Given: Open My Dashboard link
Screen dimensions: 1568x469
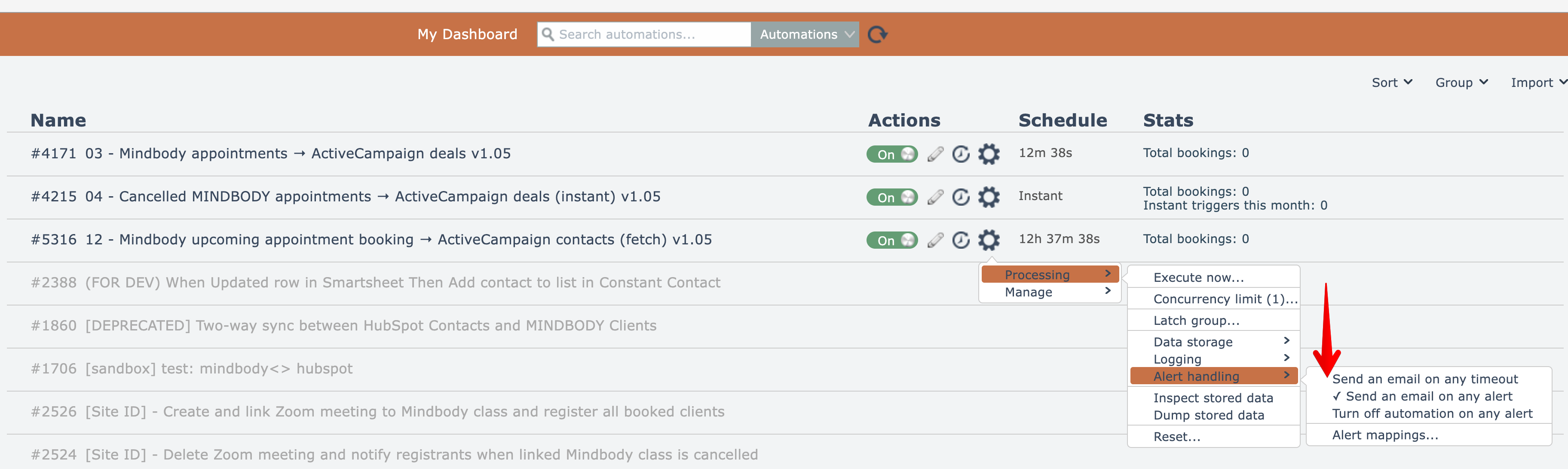Looking at the screenshot, I should 467,35.
